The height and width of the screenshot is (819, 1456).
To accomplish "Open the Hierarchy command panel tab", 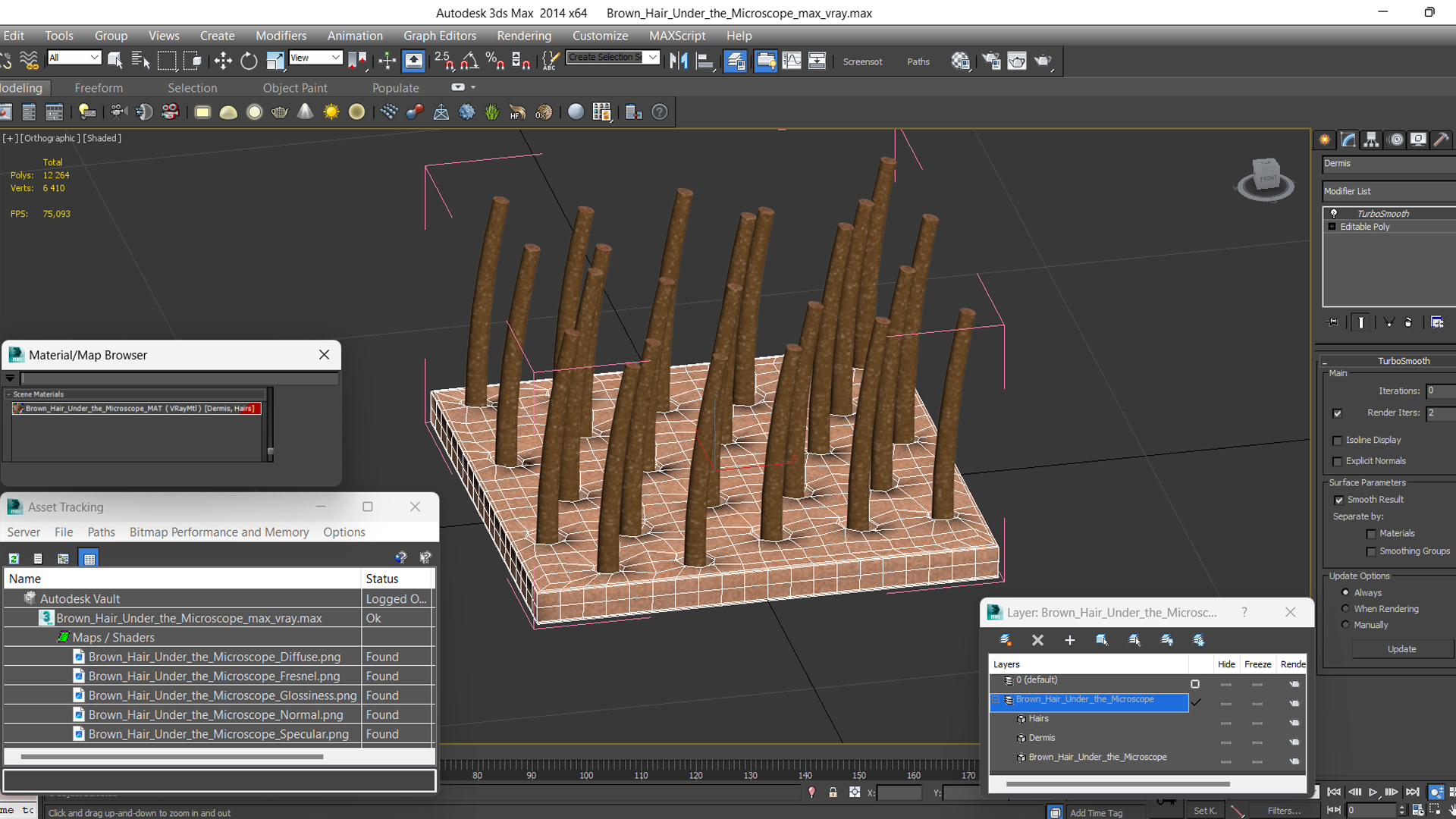I will tap(1371, 140).
